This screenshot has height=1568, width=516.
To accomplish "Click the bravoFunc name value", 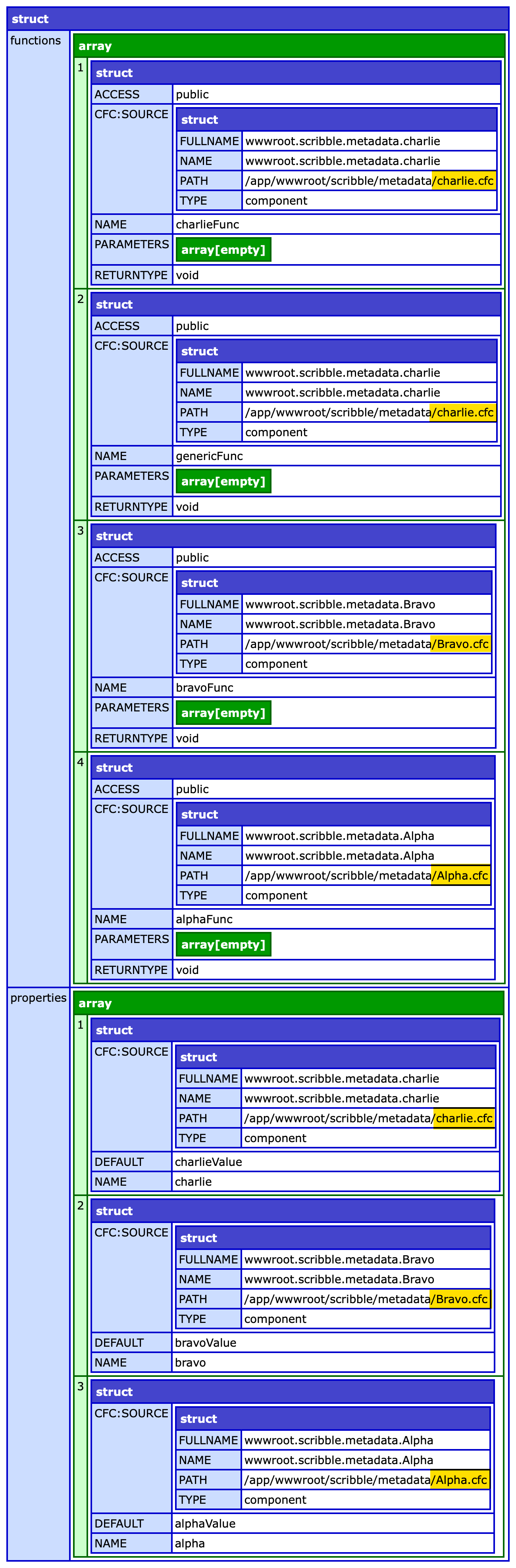I will [205, 687].
